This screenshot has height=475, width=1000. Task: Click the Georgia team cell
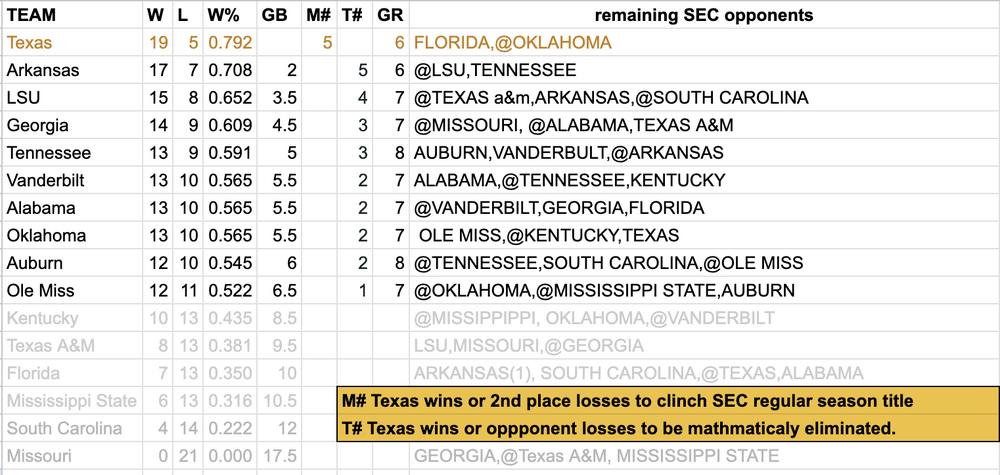(x=37, y=126)
